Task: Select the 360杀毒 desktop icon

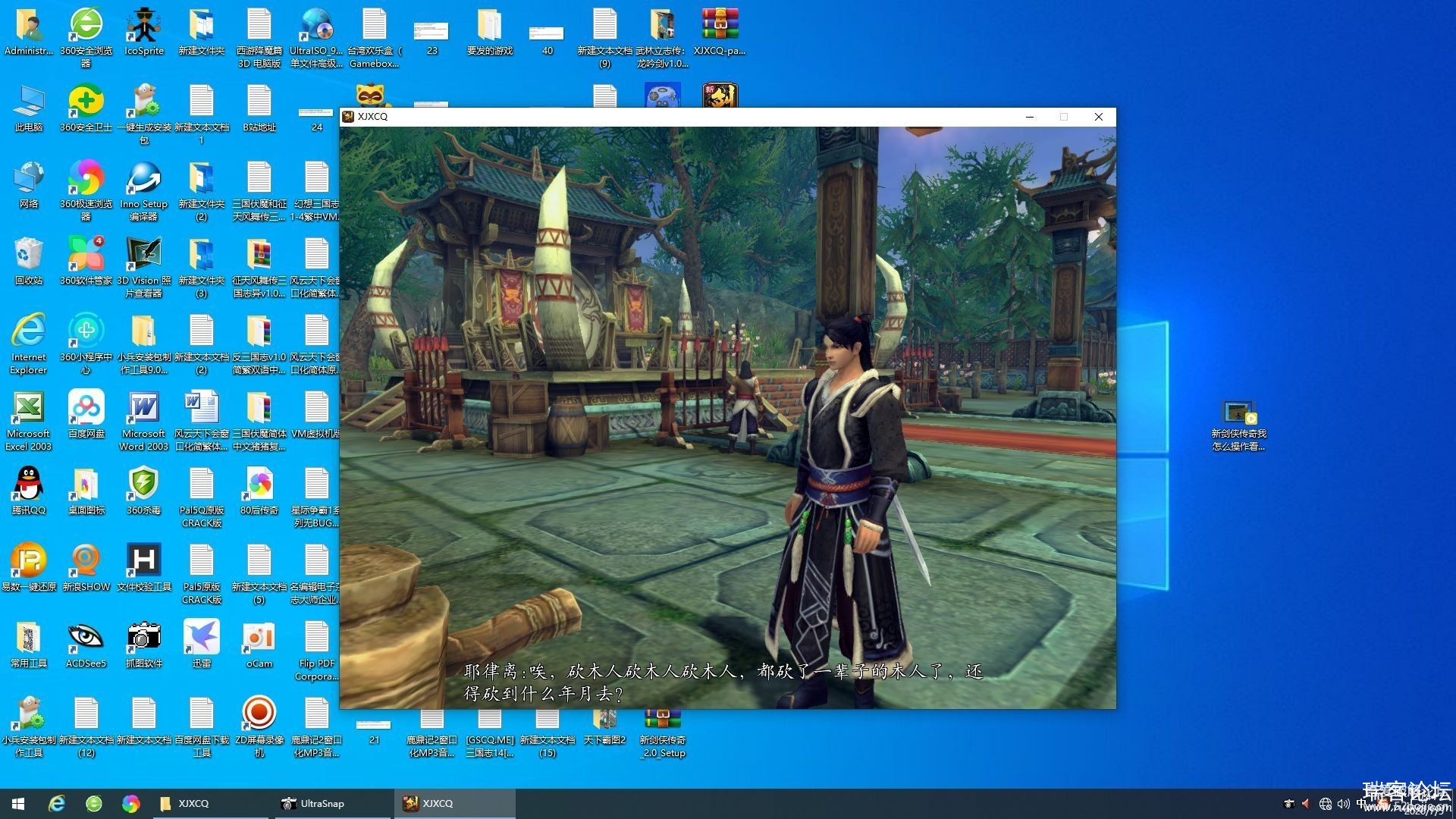Action: (x=144, y=491)
